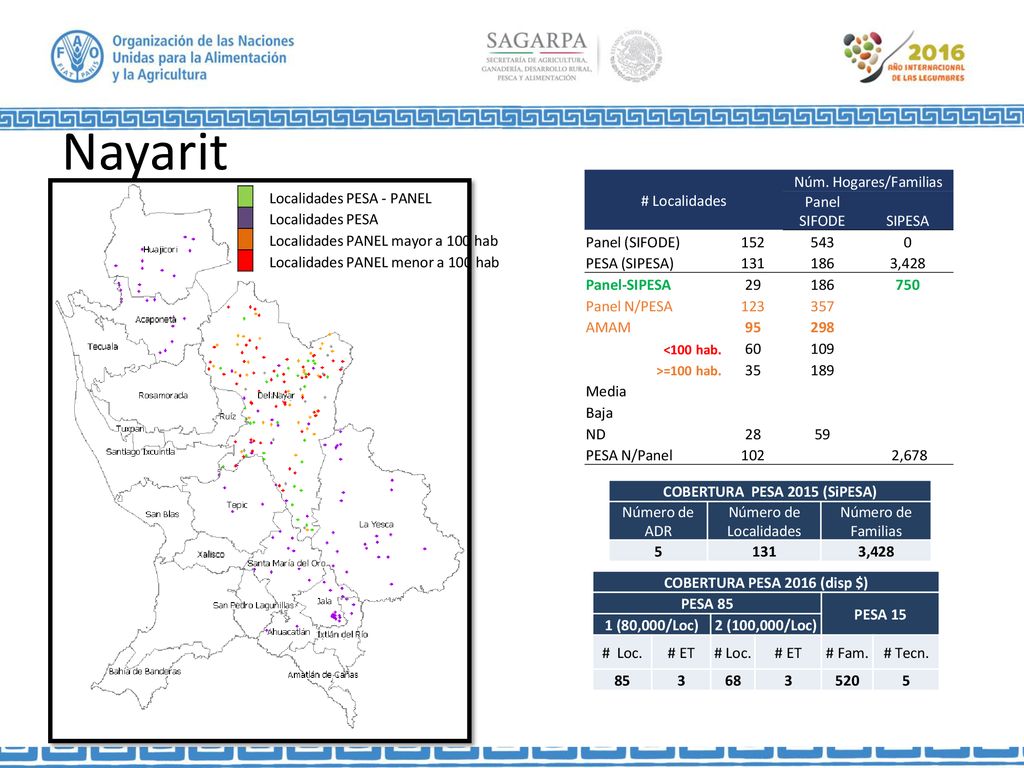Viewport: 1024px width, 768px height.
Task: Select Del Nayar municipality label
Action: [276, 395]
